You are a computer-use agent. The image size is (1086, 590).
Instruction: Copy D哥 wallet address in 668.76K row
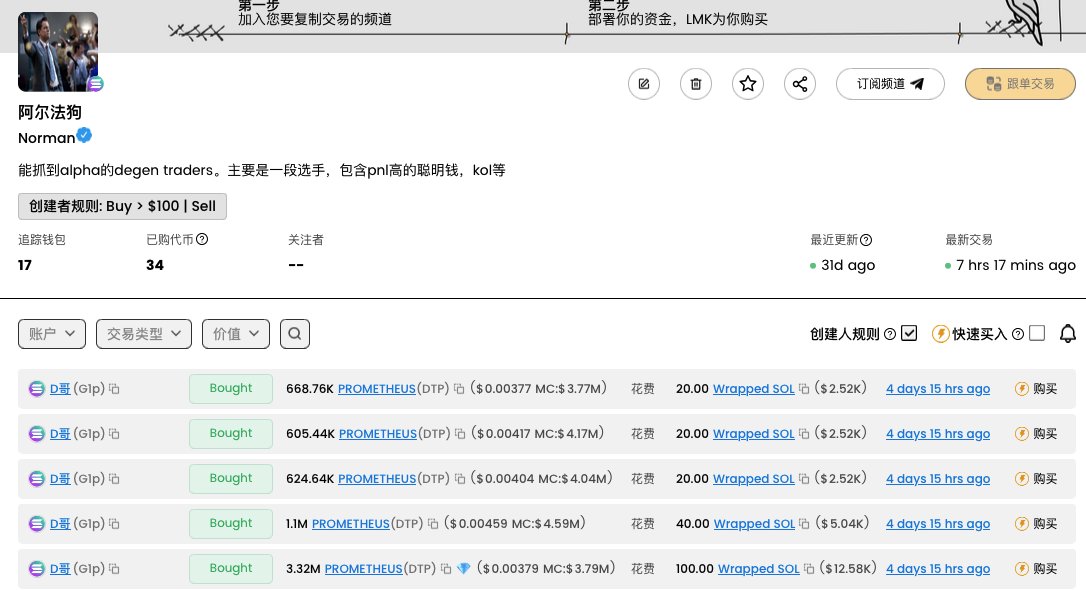pyautogui.click(x=114, y=388)
